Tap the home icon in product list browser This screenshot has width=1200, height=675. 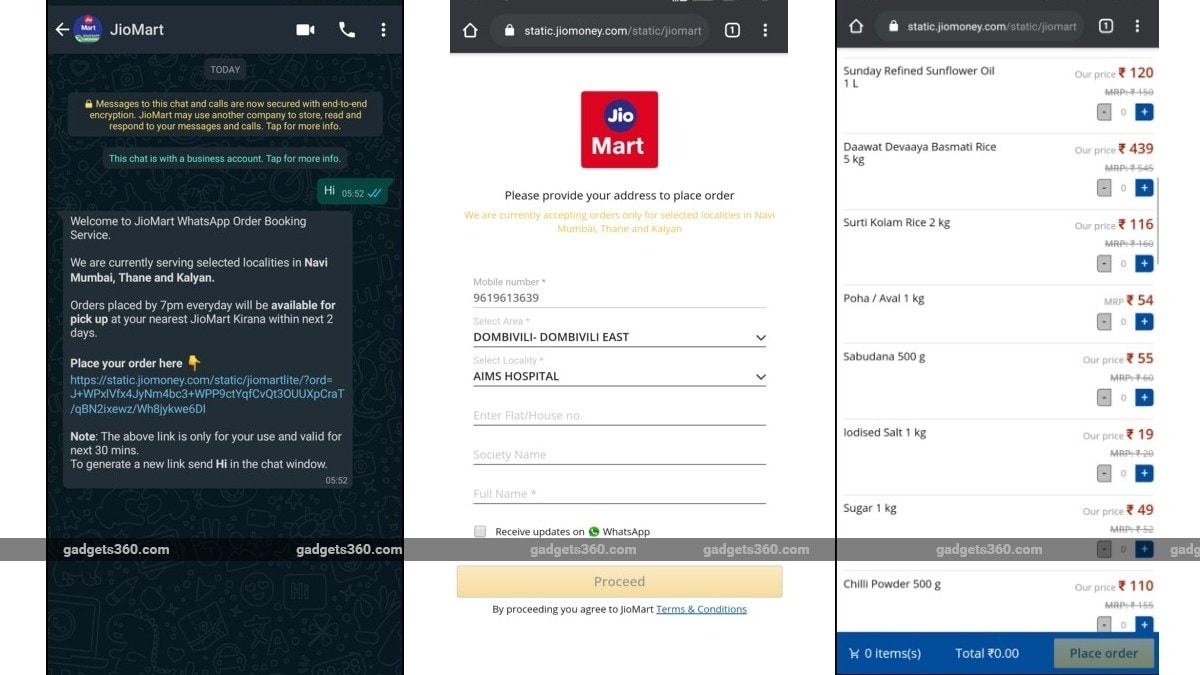856,26
